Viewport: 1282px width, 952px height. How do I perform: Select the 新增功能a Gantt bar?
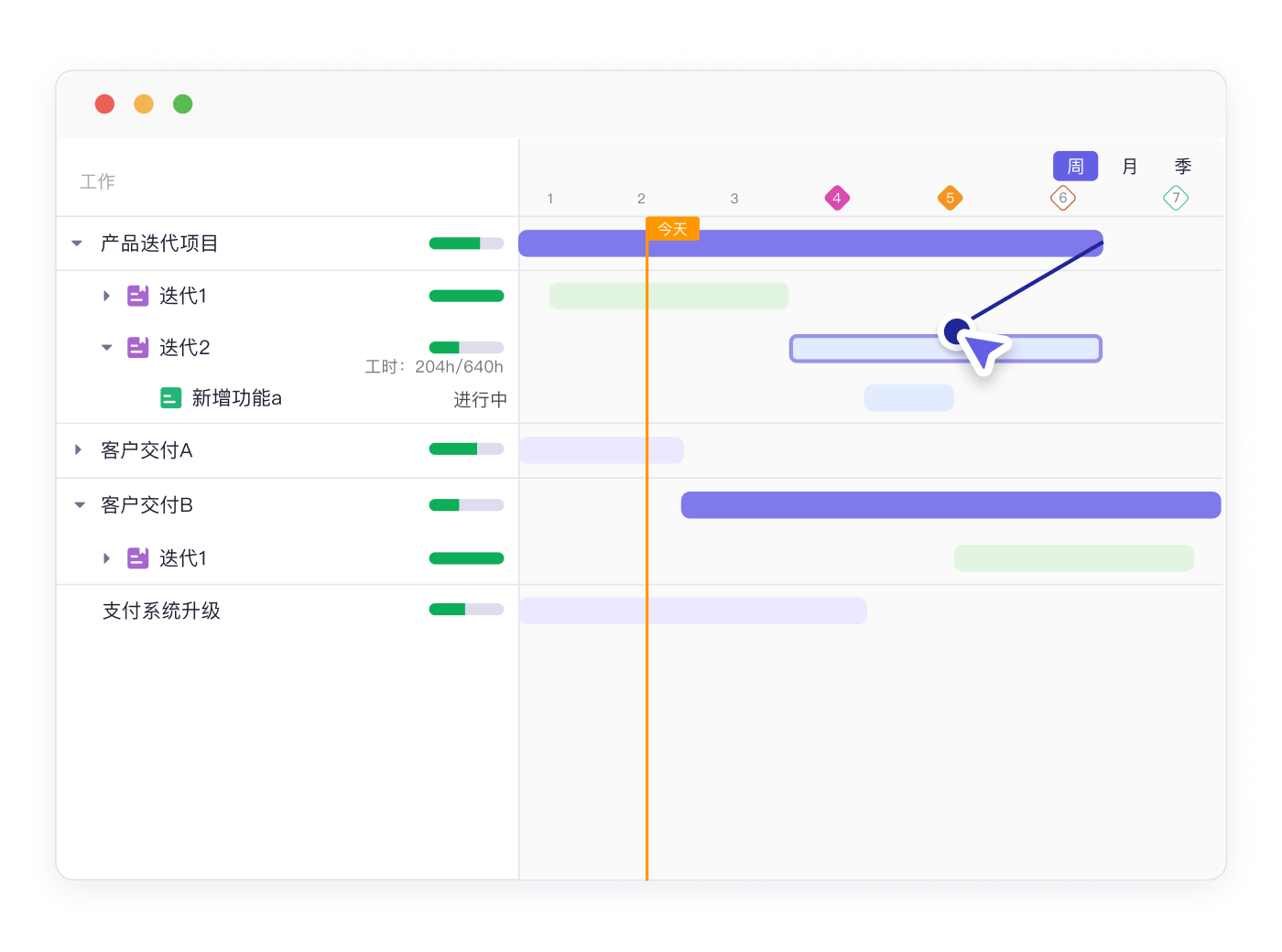909,398
